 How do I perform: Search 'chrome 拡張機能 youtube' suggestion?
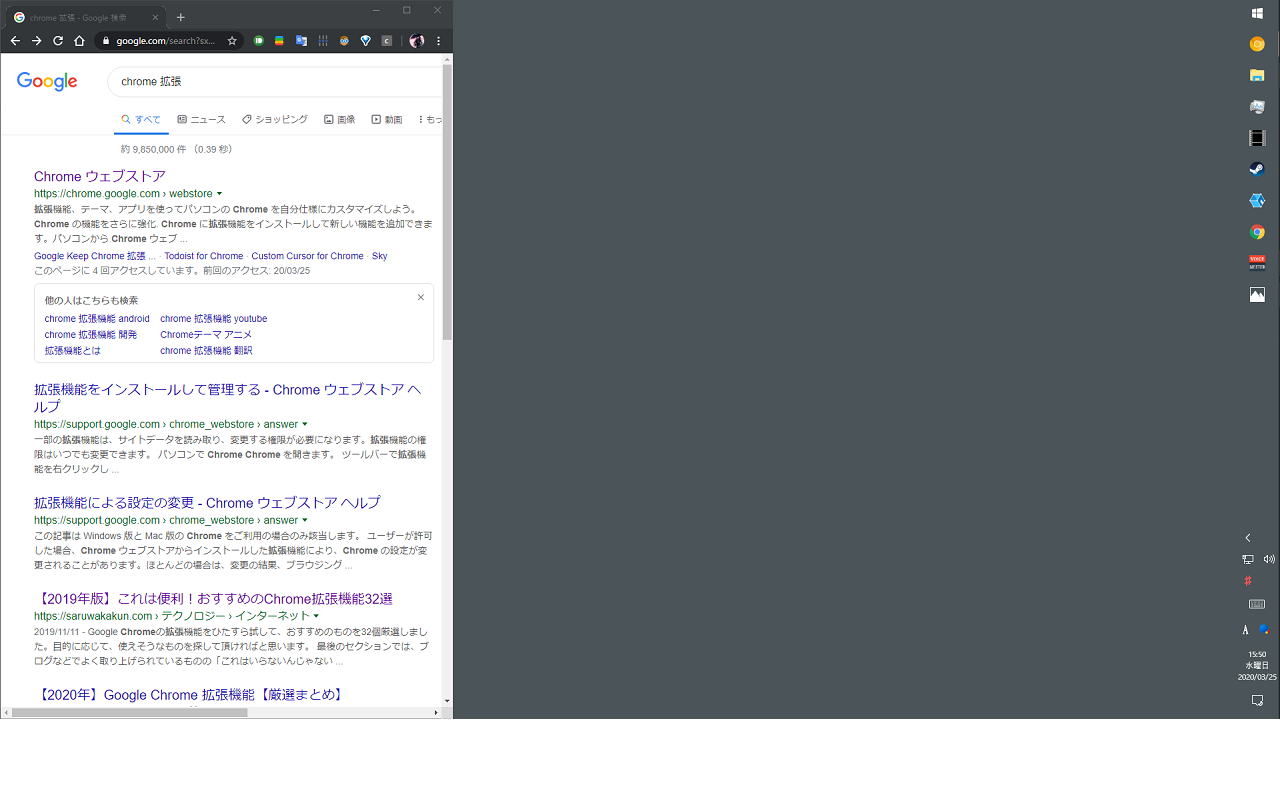(213, 319)
